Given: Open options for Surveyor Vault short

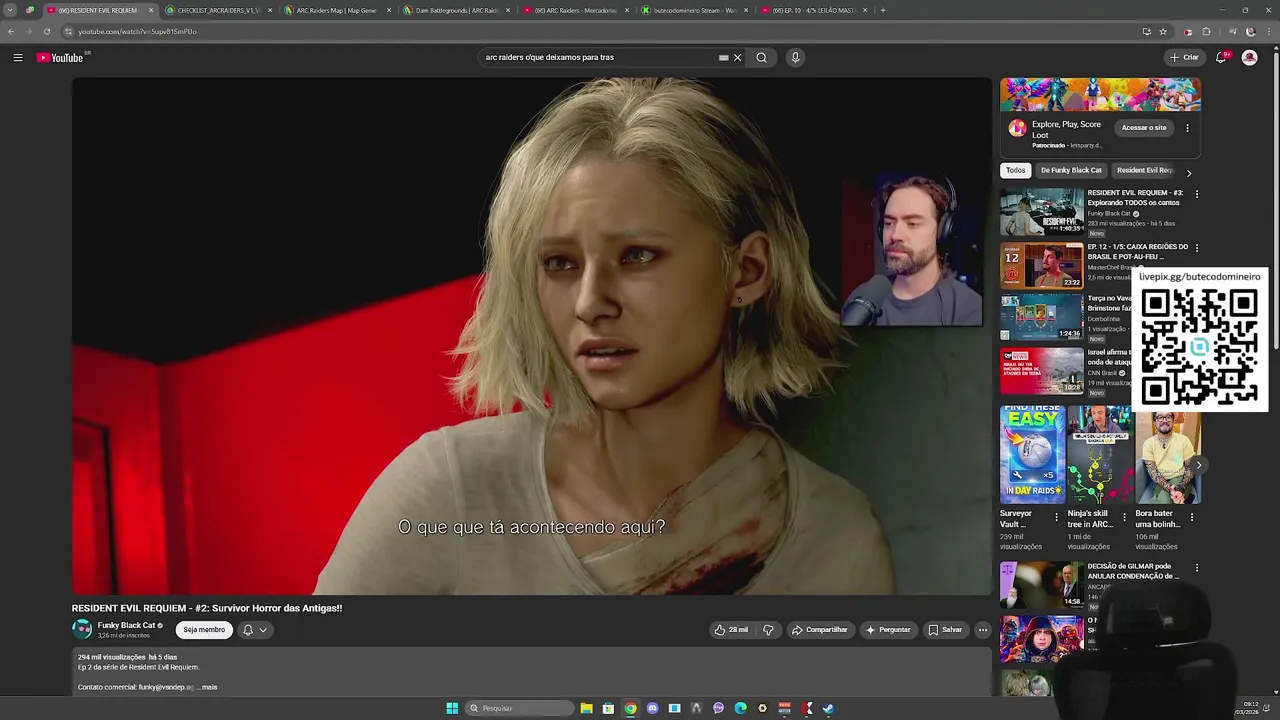Looking at the screenshot, I should [x=1056, y=518].
